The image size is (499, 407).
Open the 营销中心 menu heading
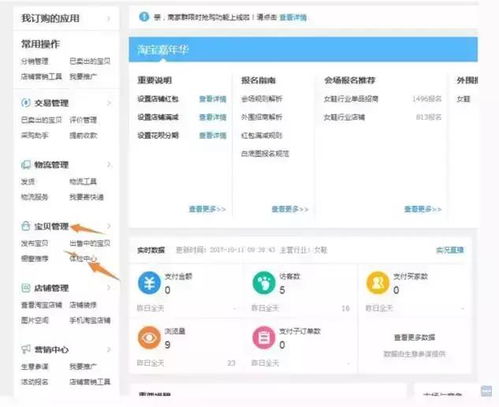pyautogui.click(x=51, y=350)
